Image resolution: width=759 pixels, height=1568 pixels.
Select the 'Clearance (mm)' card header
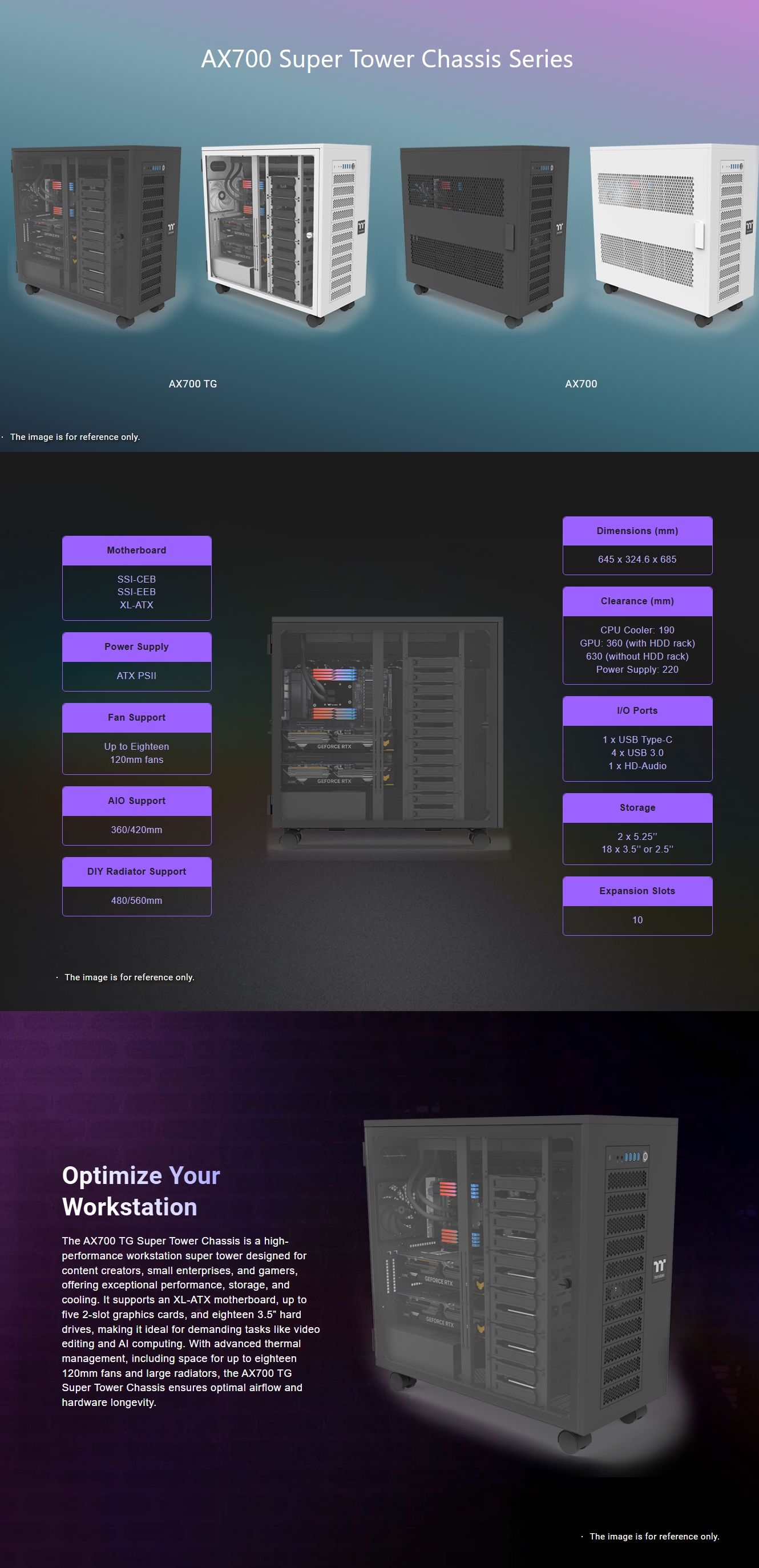pos(637,601)
